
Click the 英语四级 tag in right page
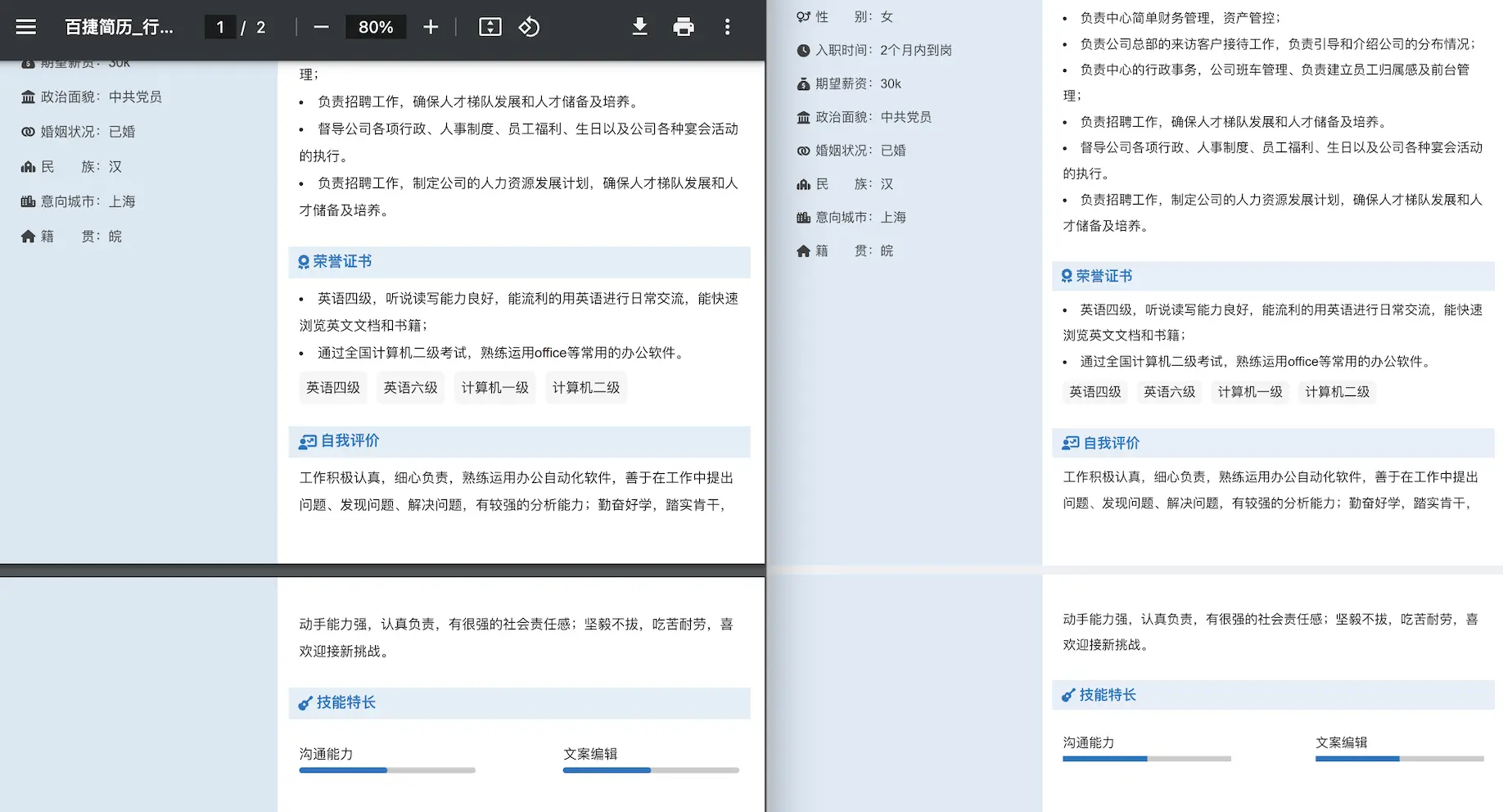[x=1095, y=392]
